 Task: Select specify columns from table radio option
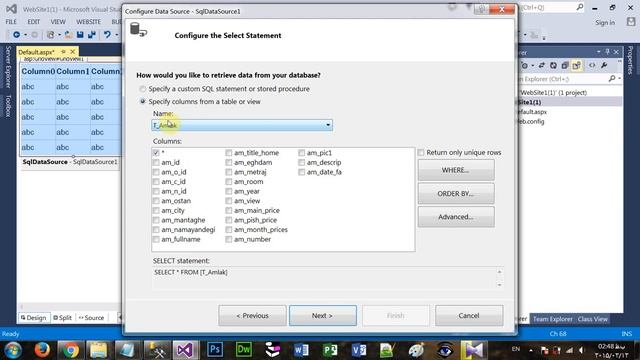[x=142, y=101]
